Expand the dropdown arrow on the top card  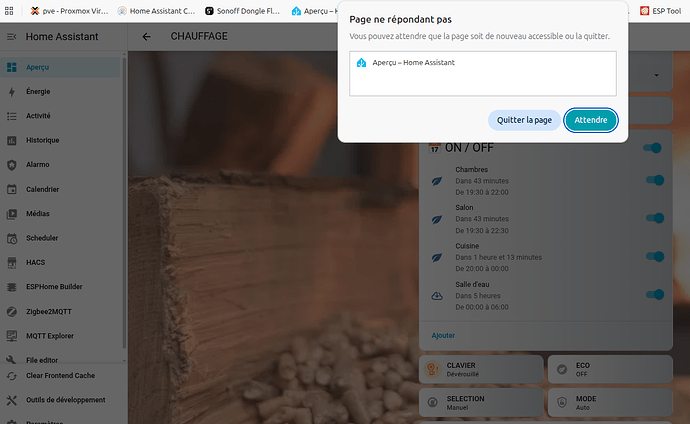[656, 75]
